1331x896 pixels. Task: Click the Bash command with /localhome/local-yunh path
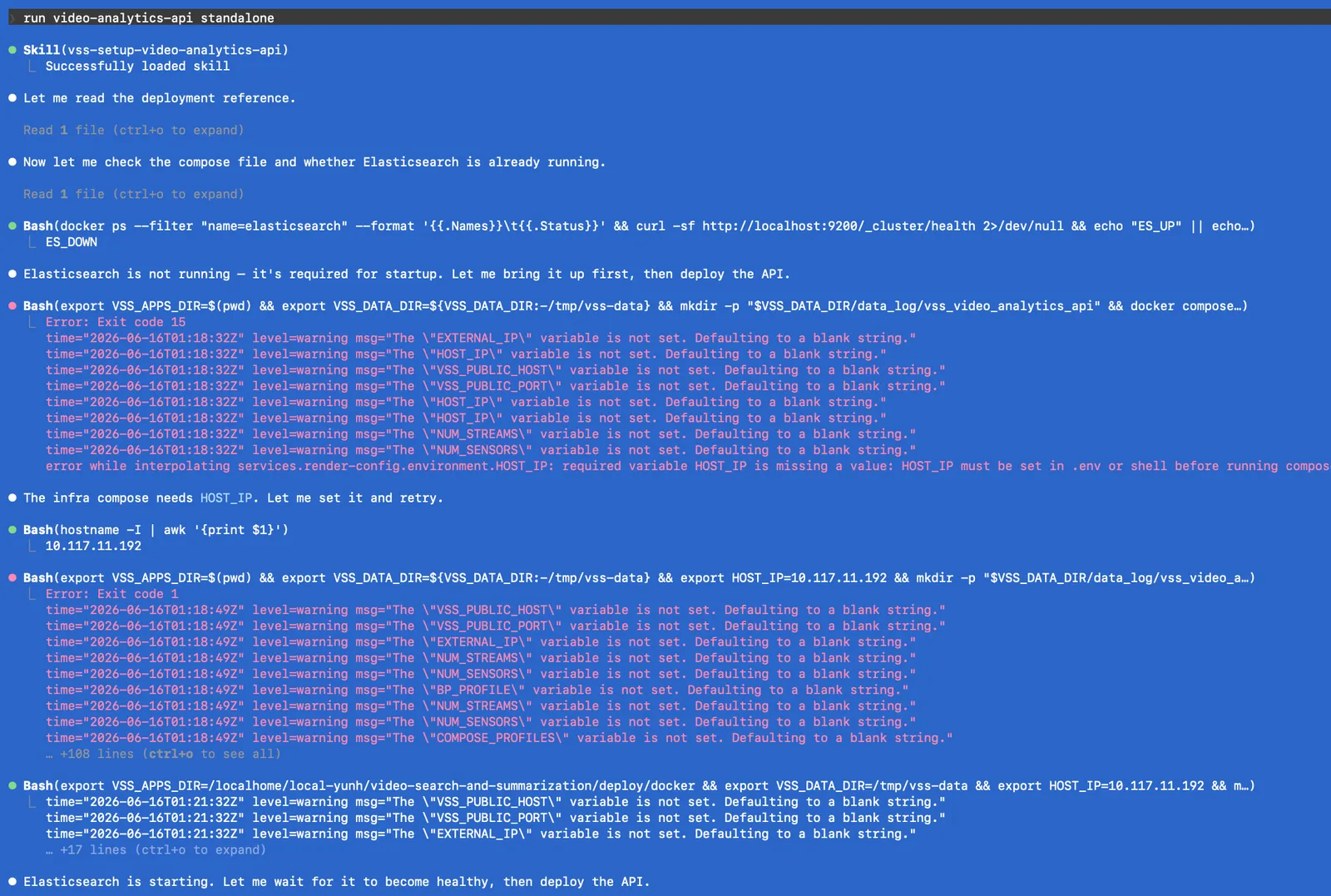(x=639, y=786)
